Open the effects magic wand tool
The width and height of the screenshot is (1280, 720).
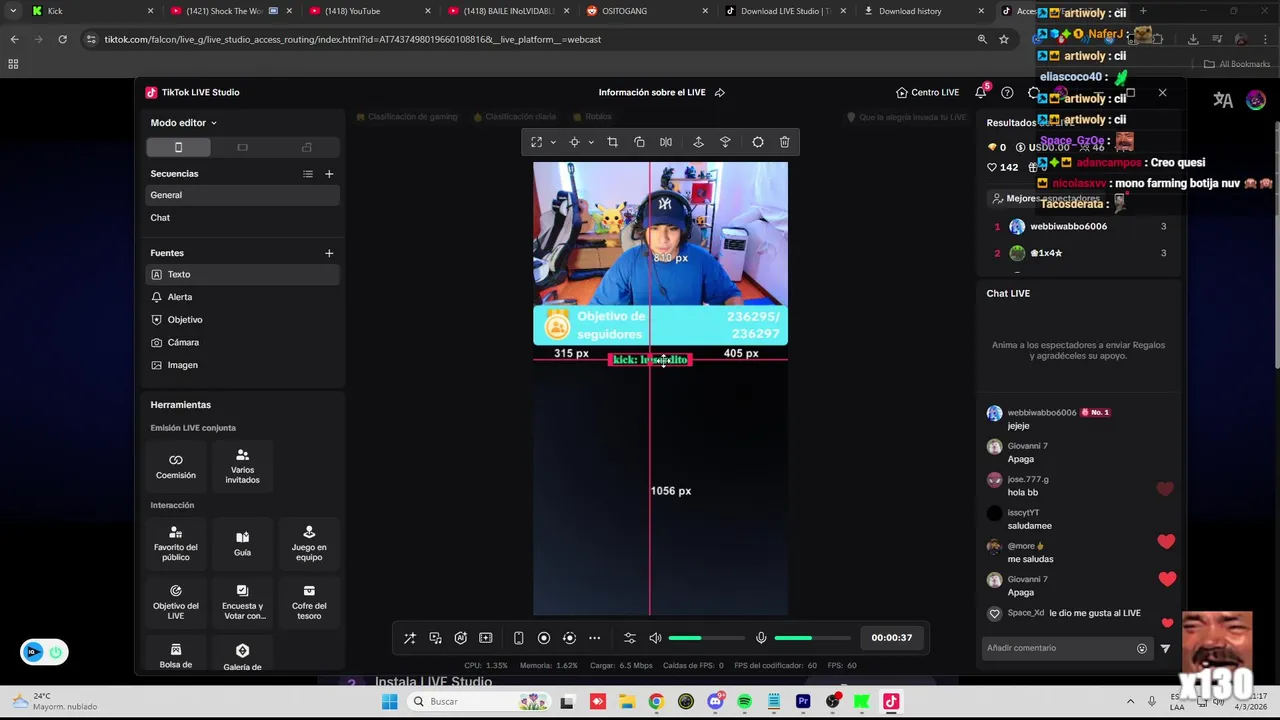pos(410,638)
